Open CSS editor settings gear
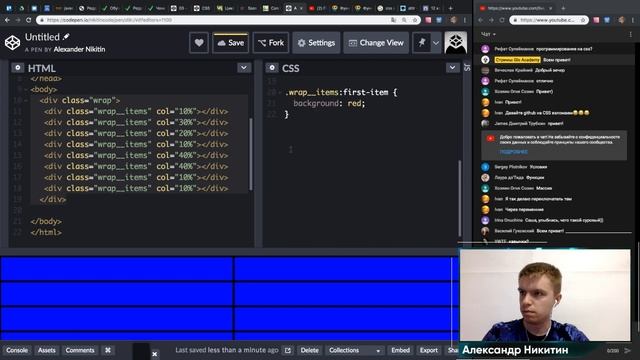640x360 pixels. [x=272, y=68]
